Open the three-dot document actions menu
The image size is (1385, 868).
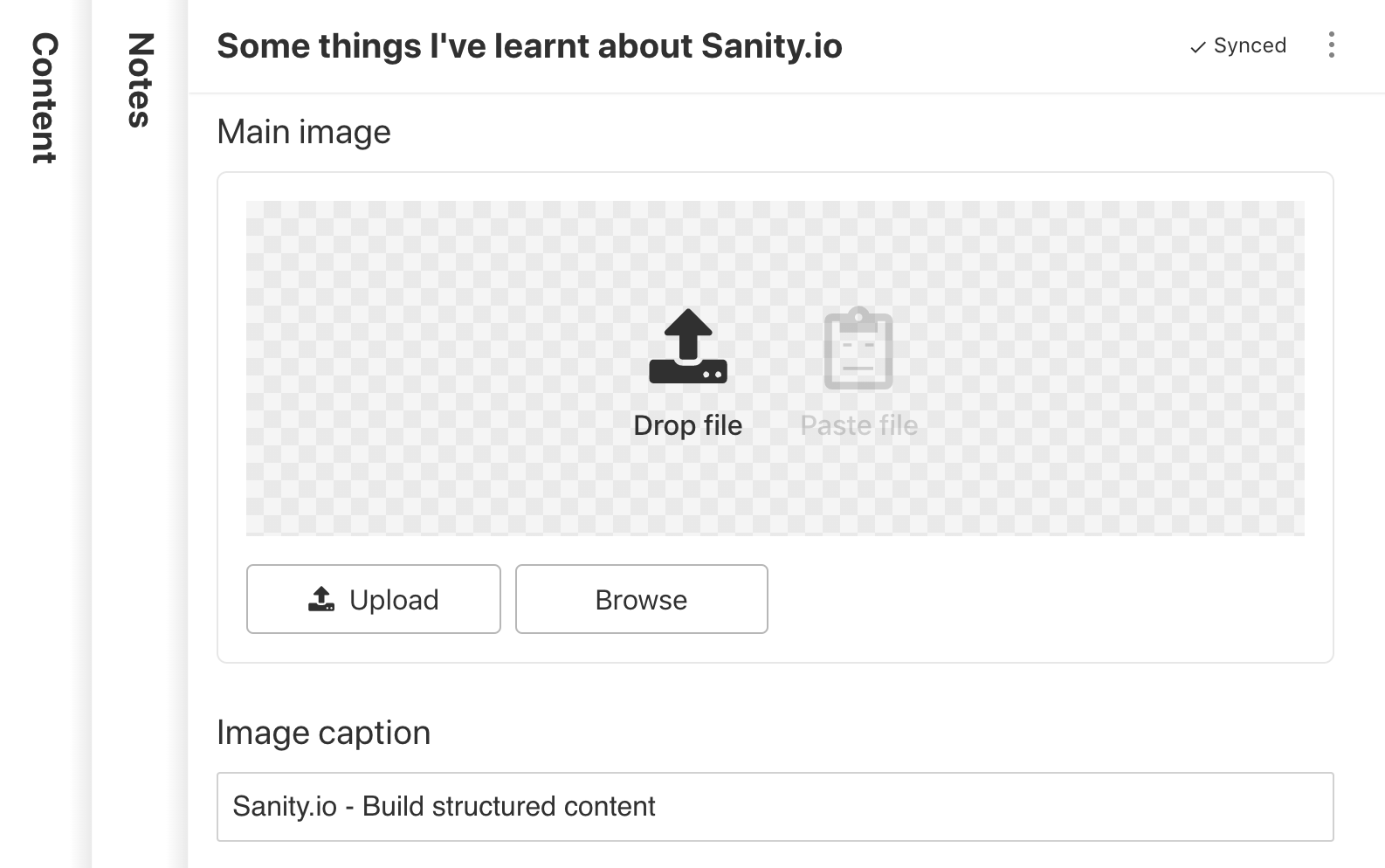(1331, 45)
